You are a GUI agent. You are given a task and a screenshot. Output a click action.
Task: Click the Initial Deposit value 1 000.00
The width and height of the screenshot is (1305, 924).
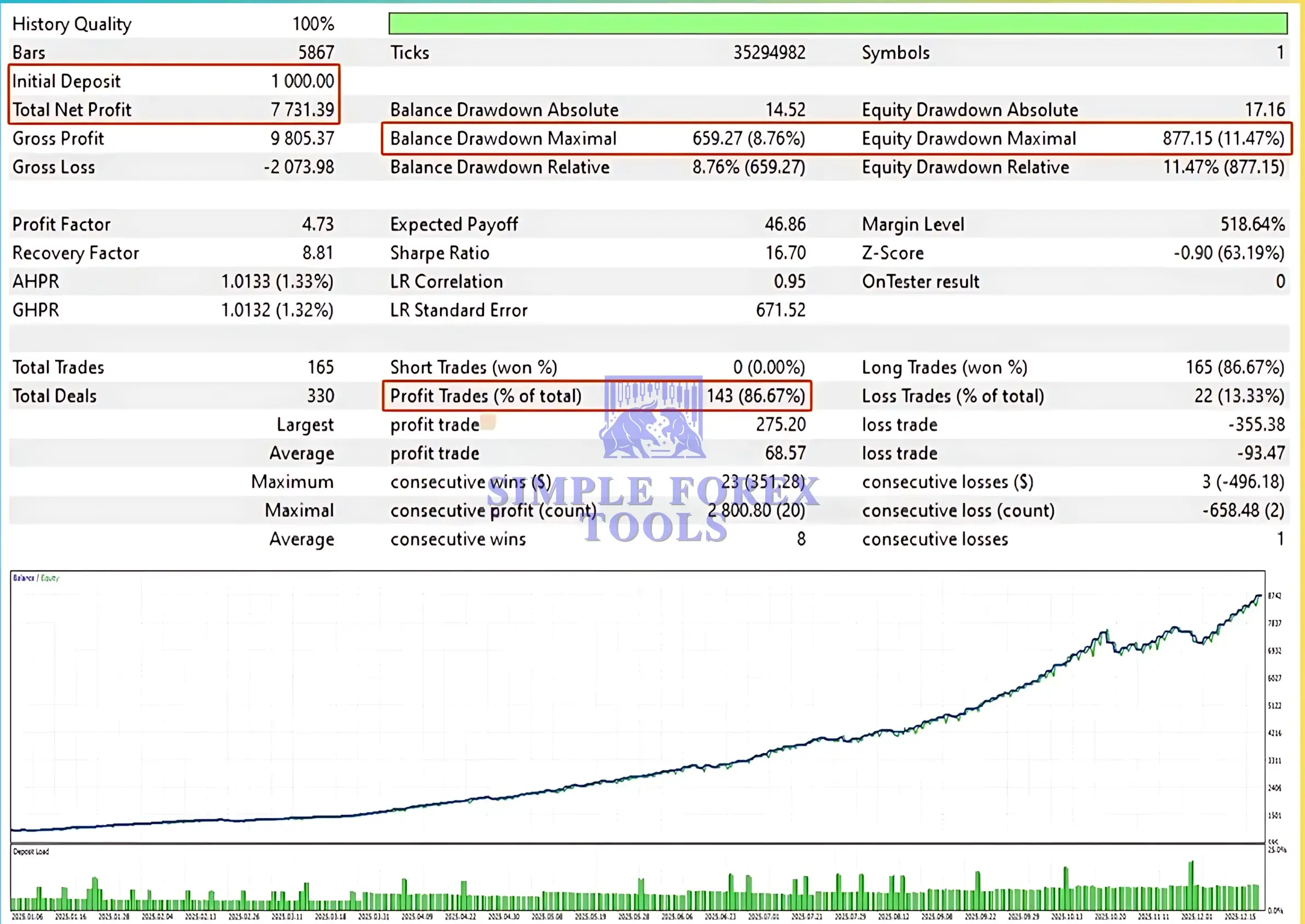click(302, 82)
